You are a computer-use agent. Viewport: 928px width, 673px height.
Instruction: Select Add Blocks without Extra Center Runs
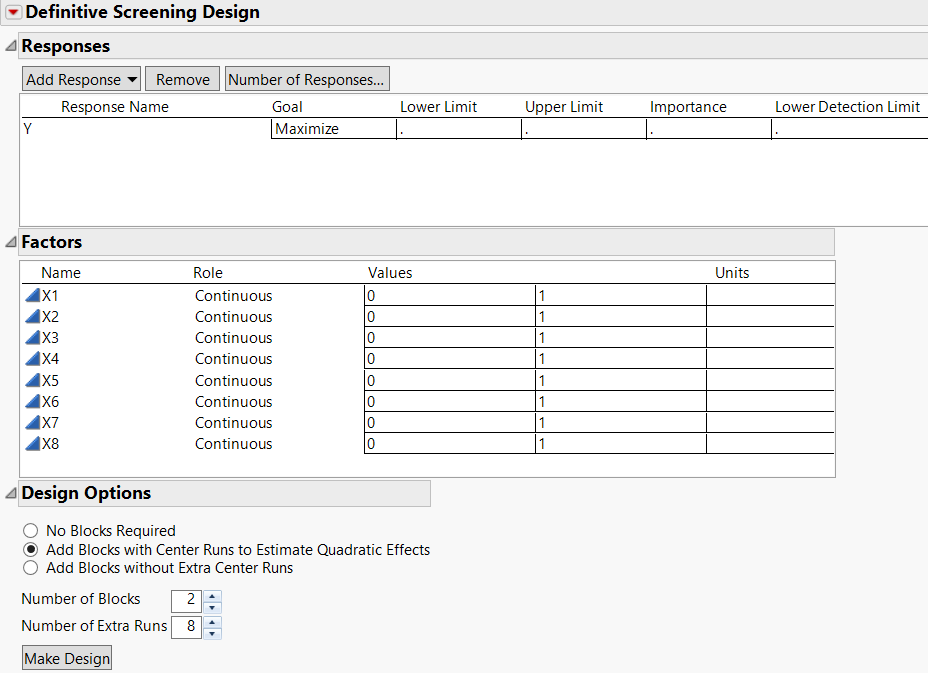click(x=31, y=568)
